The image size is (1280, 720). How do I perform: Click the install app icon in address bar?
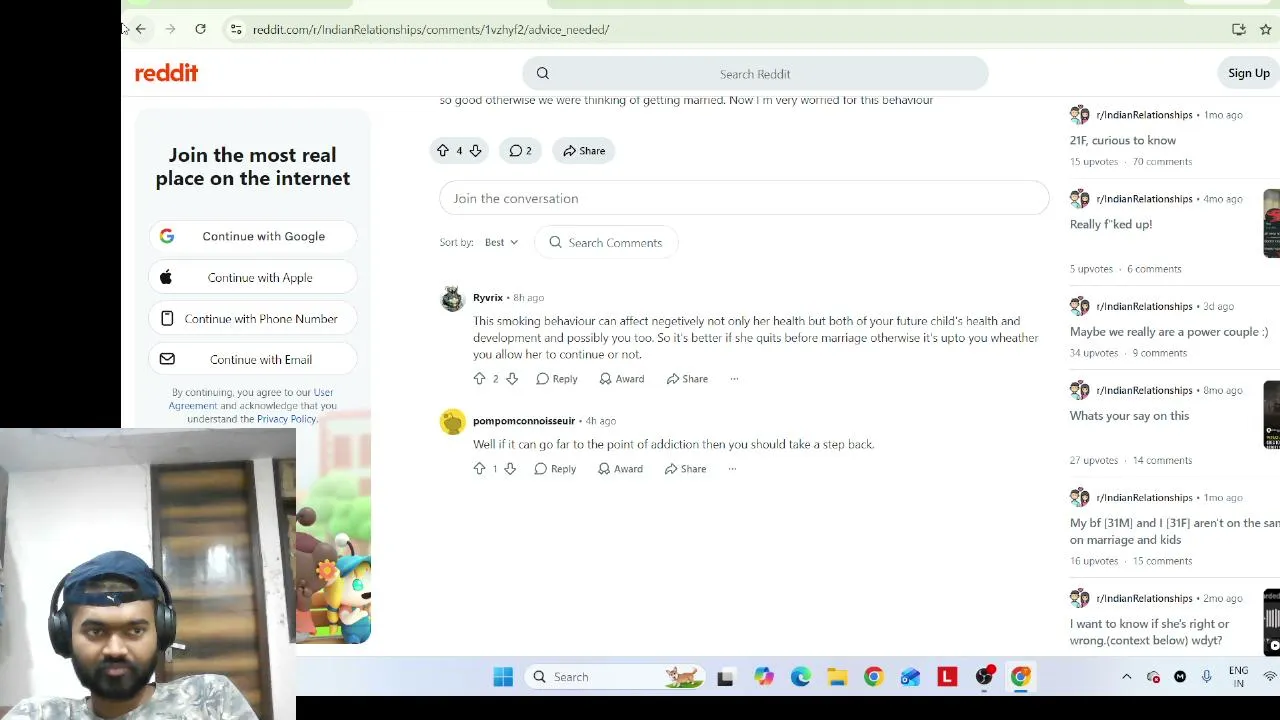point(1239,29)
